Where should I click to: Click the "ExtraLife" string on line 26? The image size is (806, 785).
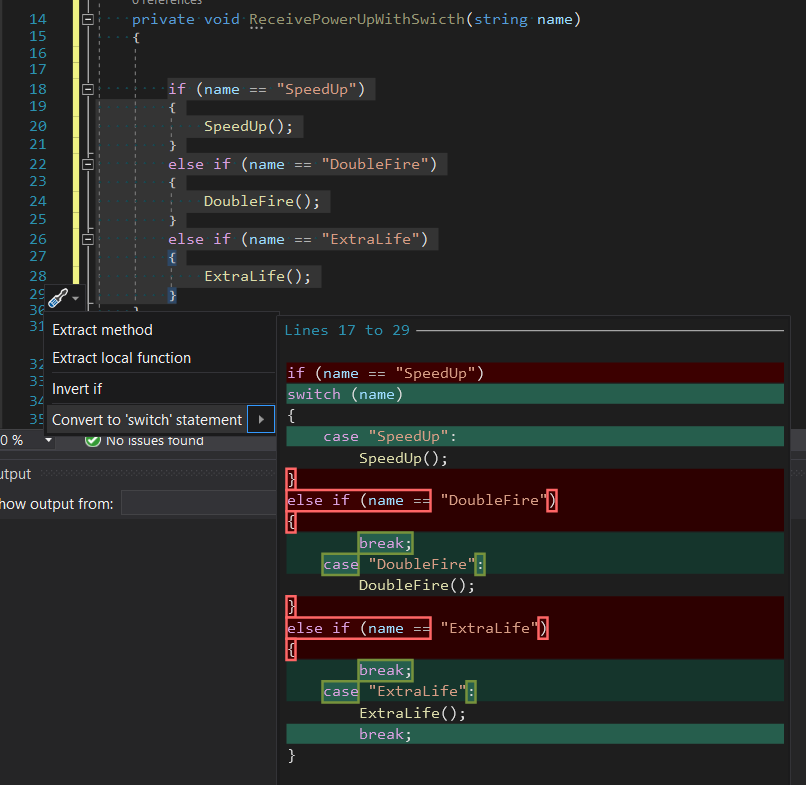coord(371,240)
